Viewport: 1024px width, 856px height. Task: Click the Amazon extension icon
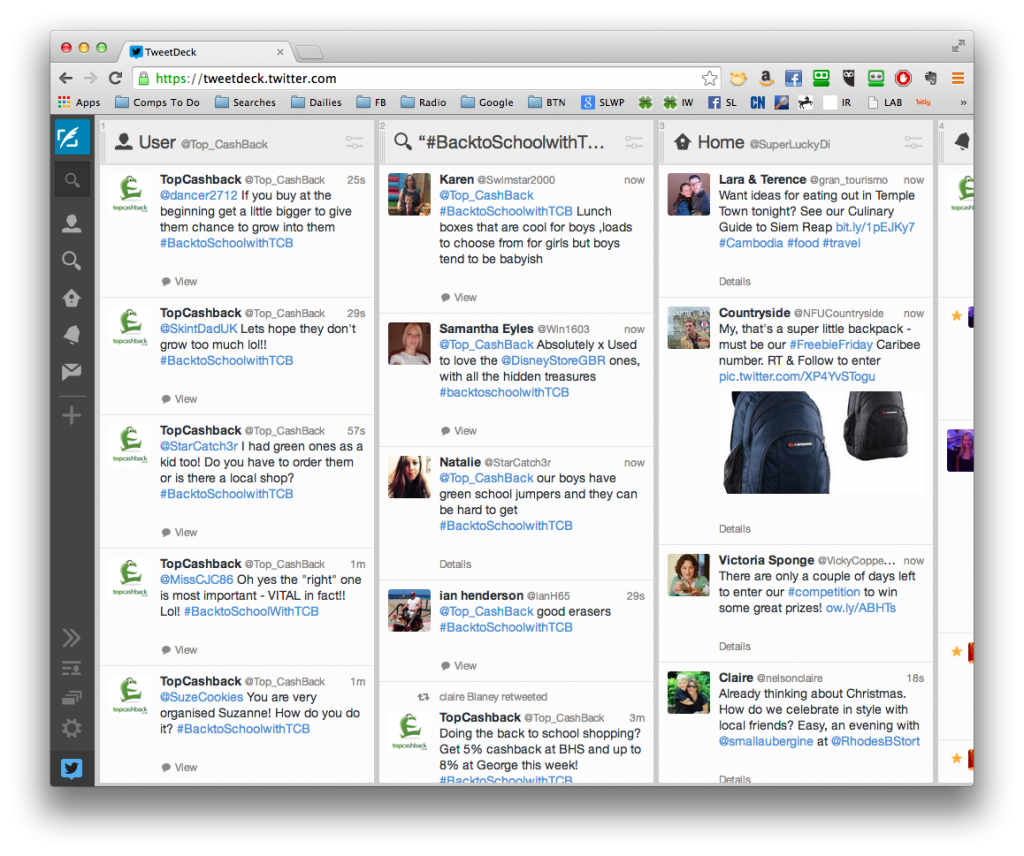pos(766,78)
